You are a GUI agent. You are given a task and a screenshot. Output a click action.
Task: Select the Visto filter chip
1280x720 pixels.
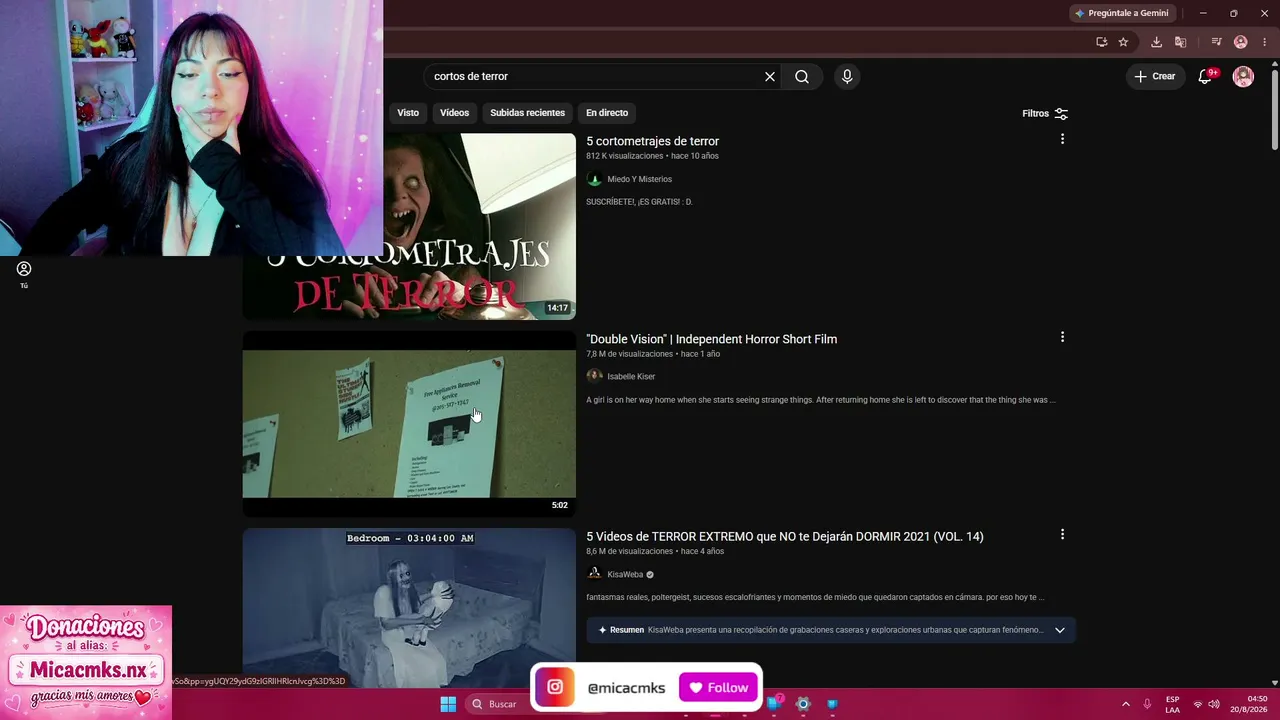(408, 113)
